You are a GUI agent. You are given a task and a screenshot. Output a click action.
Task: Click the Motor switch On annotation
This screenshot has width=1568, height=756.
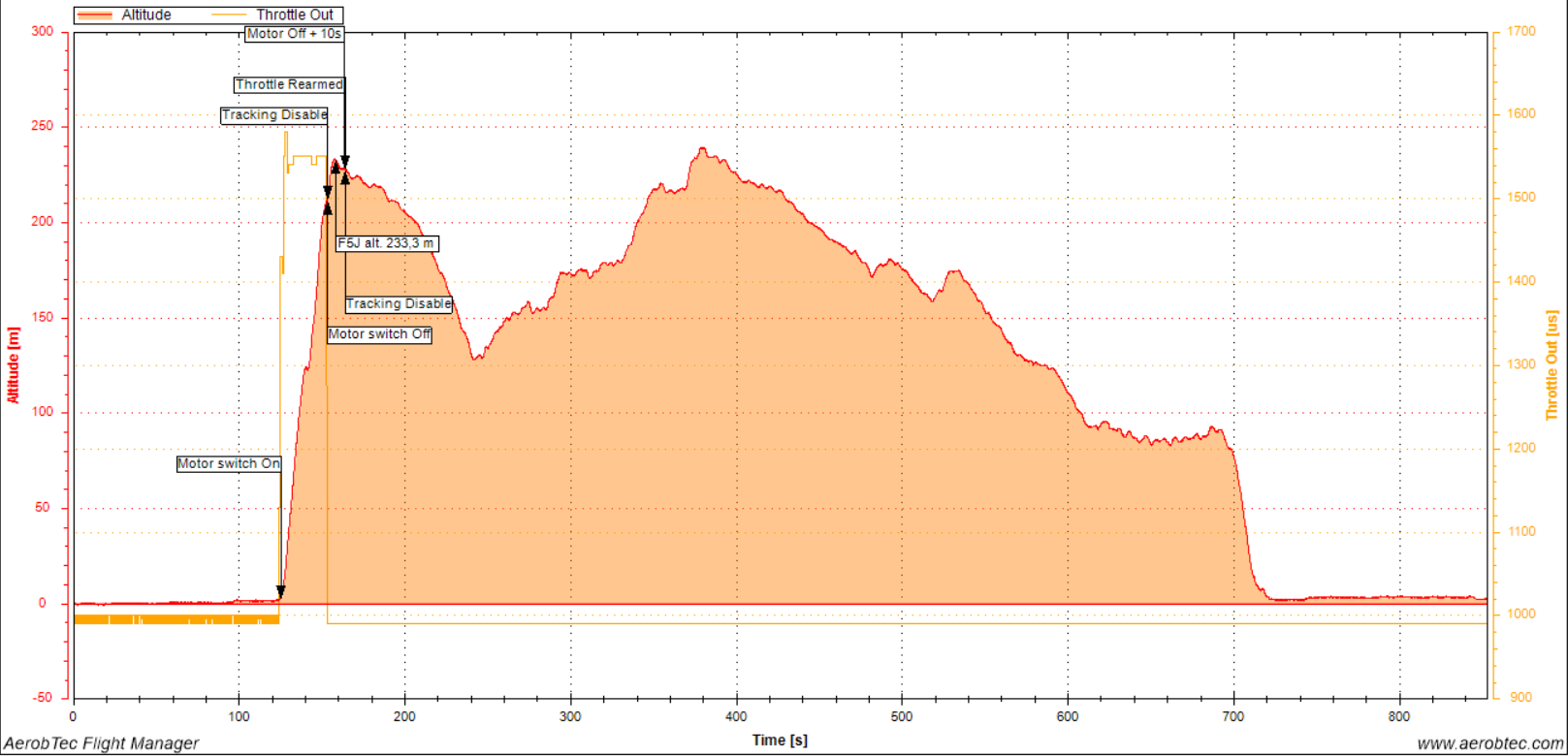(x=229, y=464)
